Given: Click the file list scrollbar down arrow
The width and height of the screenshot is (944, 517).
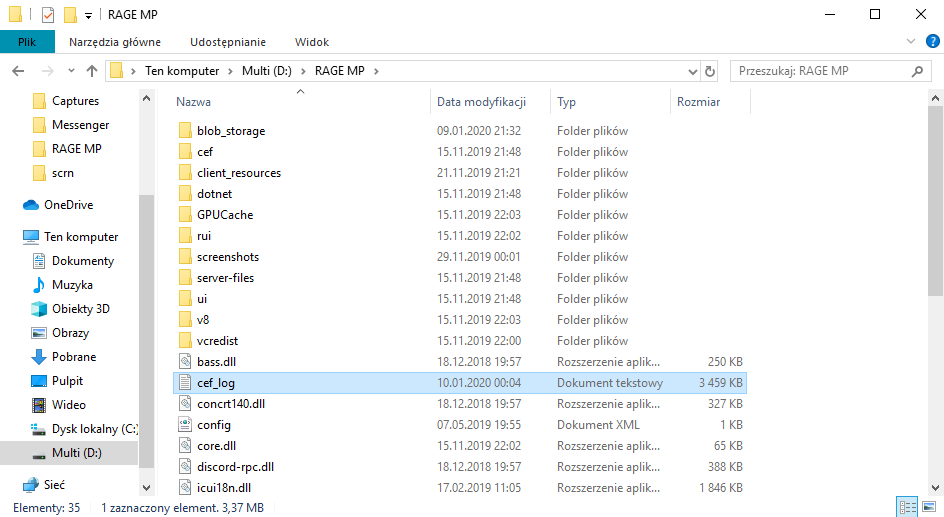Looking at the screenshot, I should pyautogui.click(x=936, y=488).
